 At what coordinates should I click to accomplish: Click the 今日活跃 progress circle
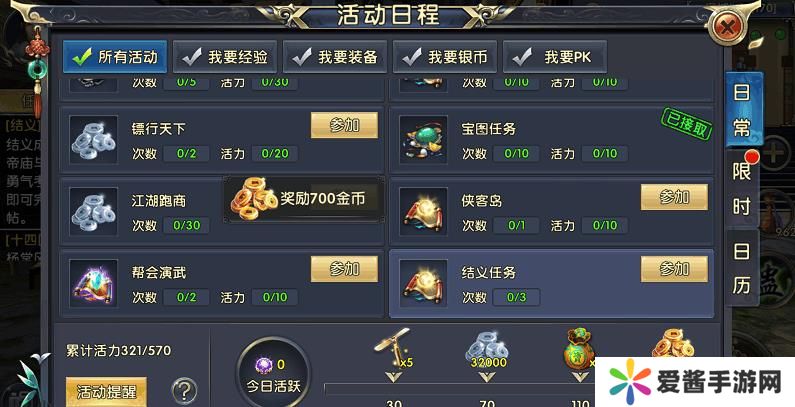[x=274, y=374]
